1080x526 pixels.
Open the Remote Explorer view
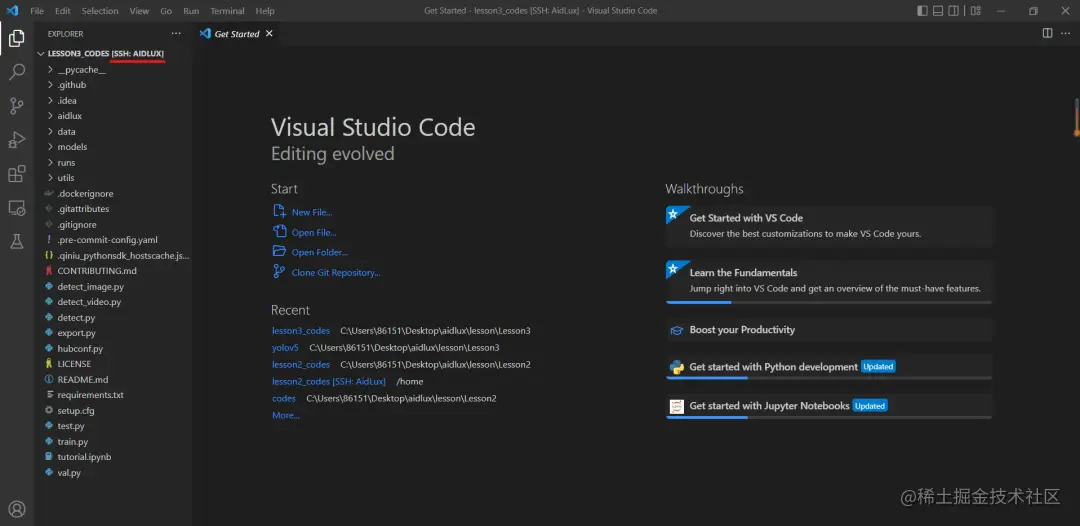coord(17,207)
